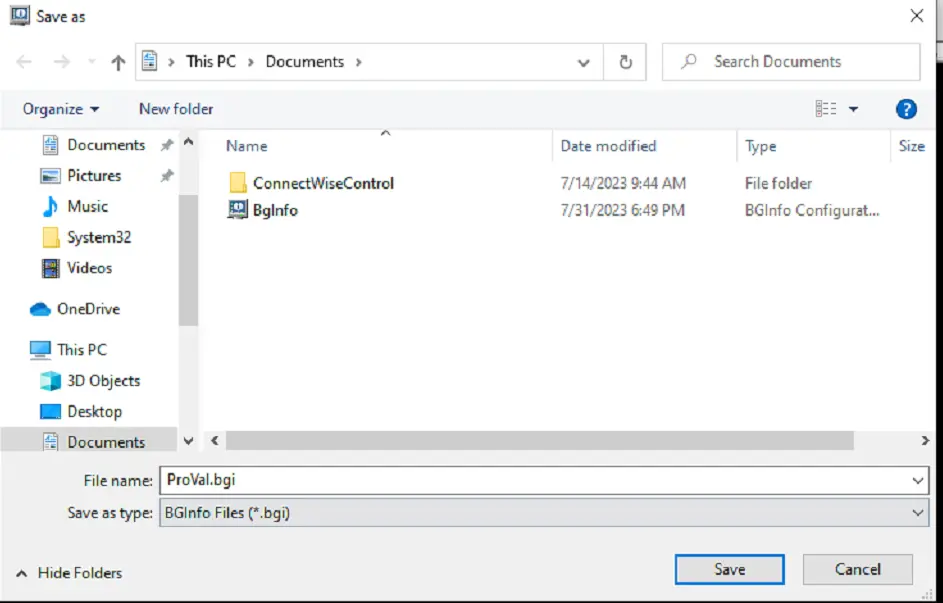Expand chevron after Documents in address bar
This screenshot has width=943, height=603.
click(x=359, y=61)
